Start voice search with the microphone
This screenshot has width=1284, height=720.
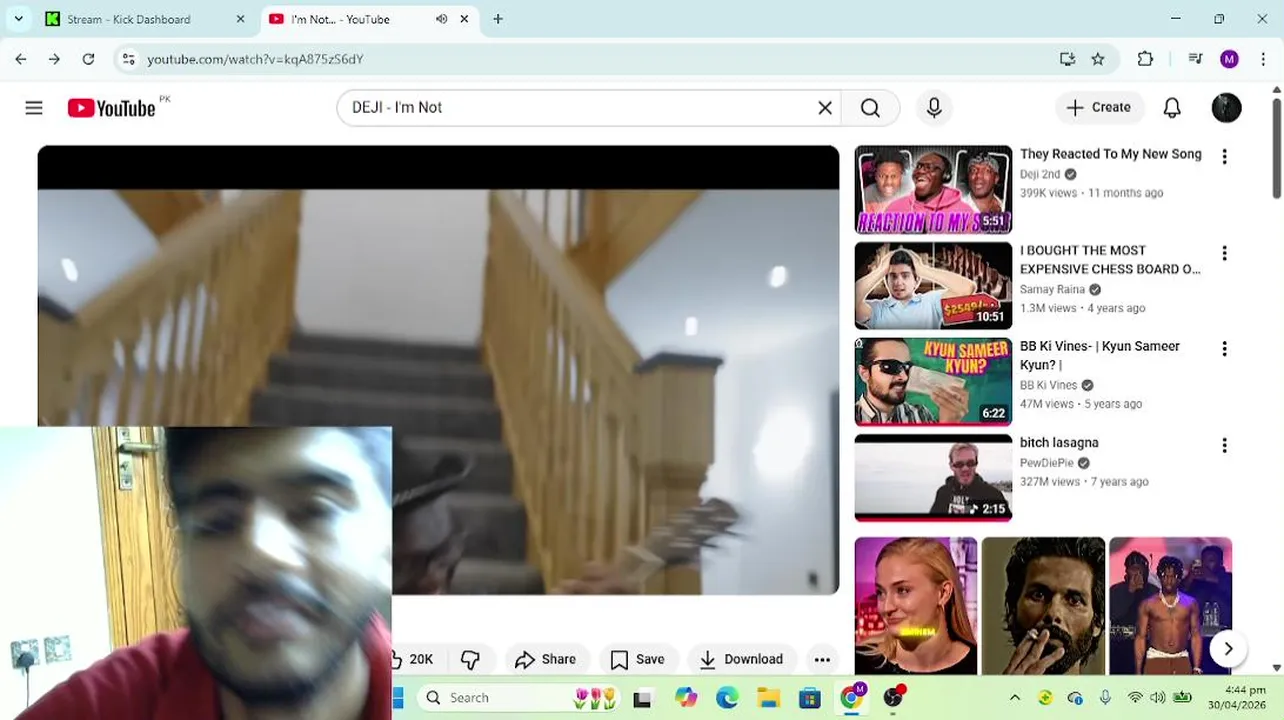pos(934,108)
